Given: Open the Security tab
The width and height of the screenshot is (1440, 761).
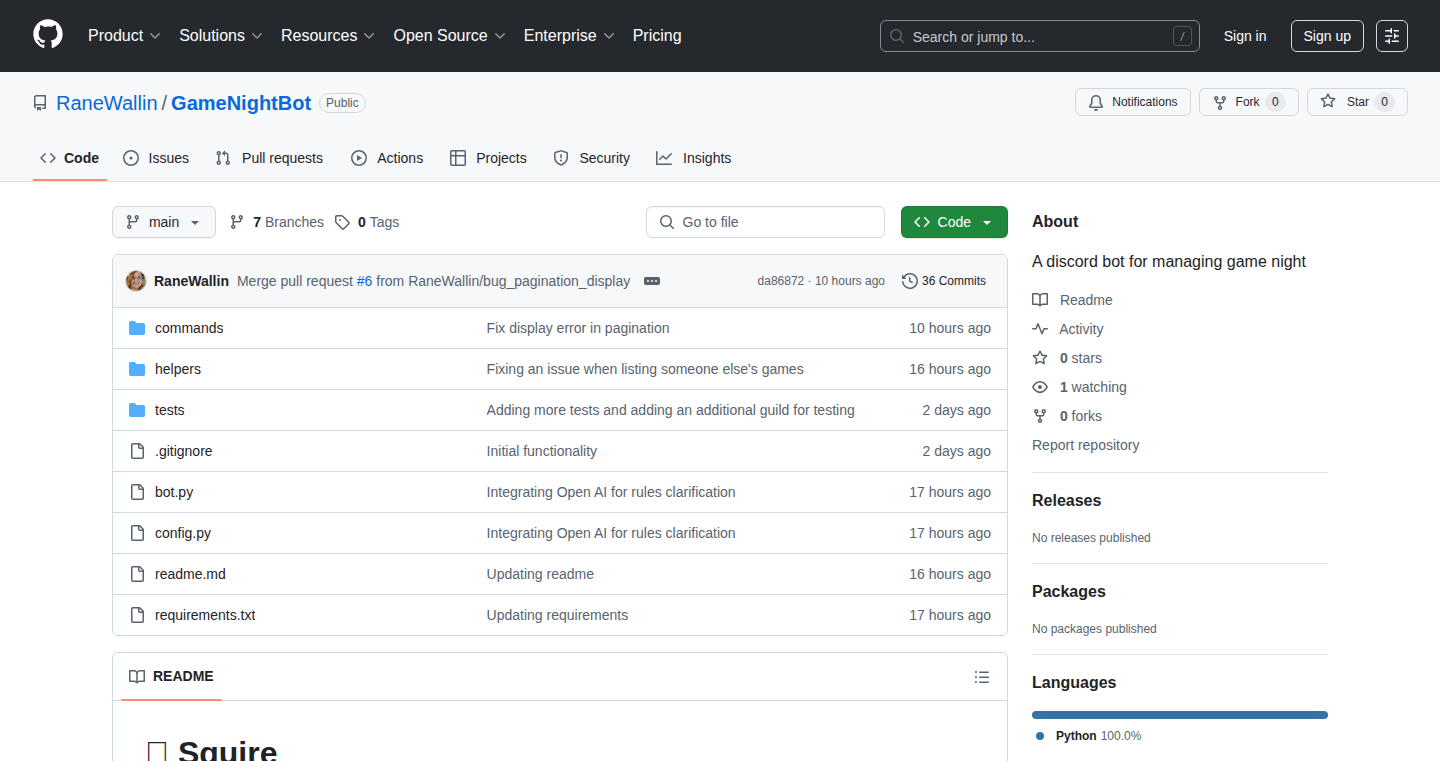Looking at the screenshot, I should click(592, 158).
